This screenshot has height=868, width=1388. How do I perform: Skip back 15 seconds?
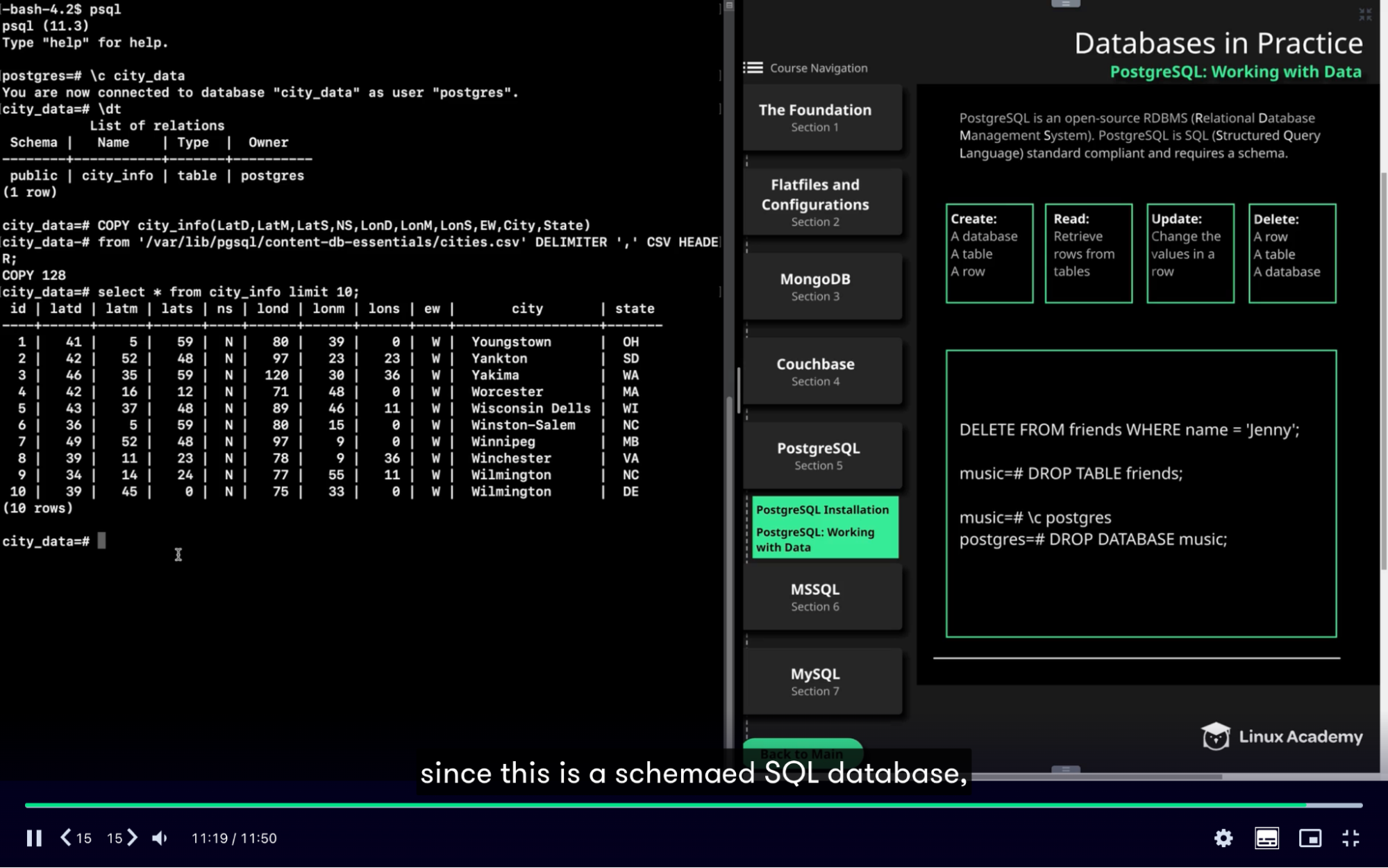tap(76, 838)
